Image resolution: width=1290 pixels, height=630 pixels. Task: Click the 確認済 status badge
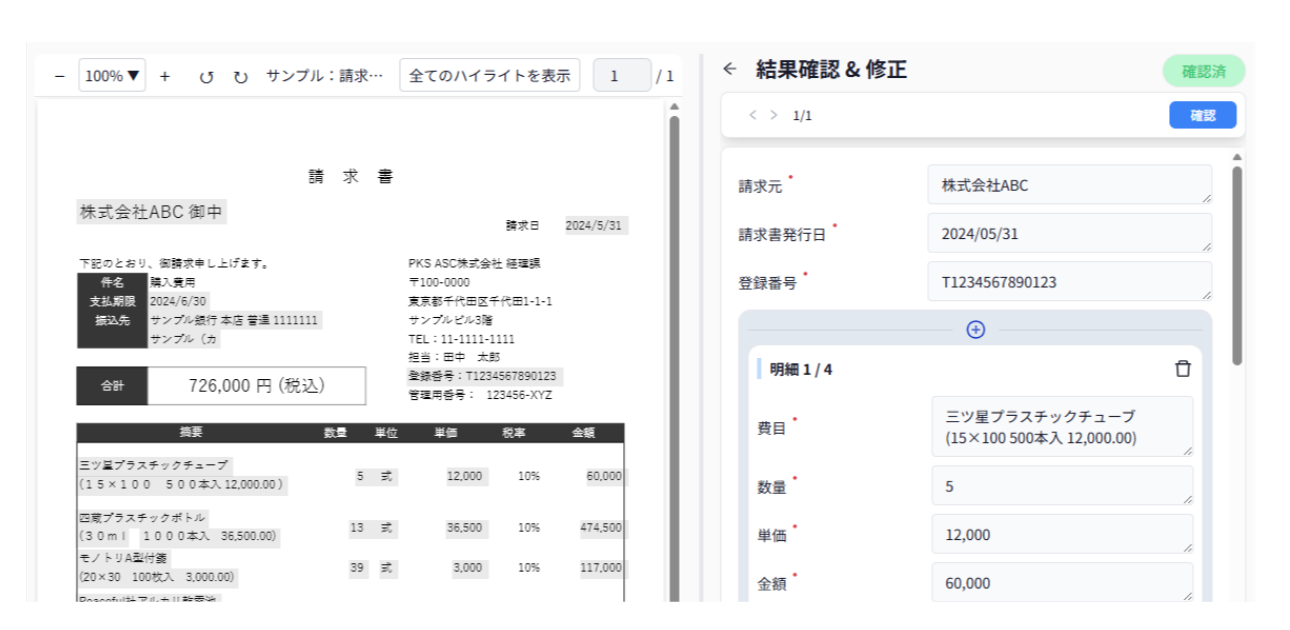1203,71
